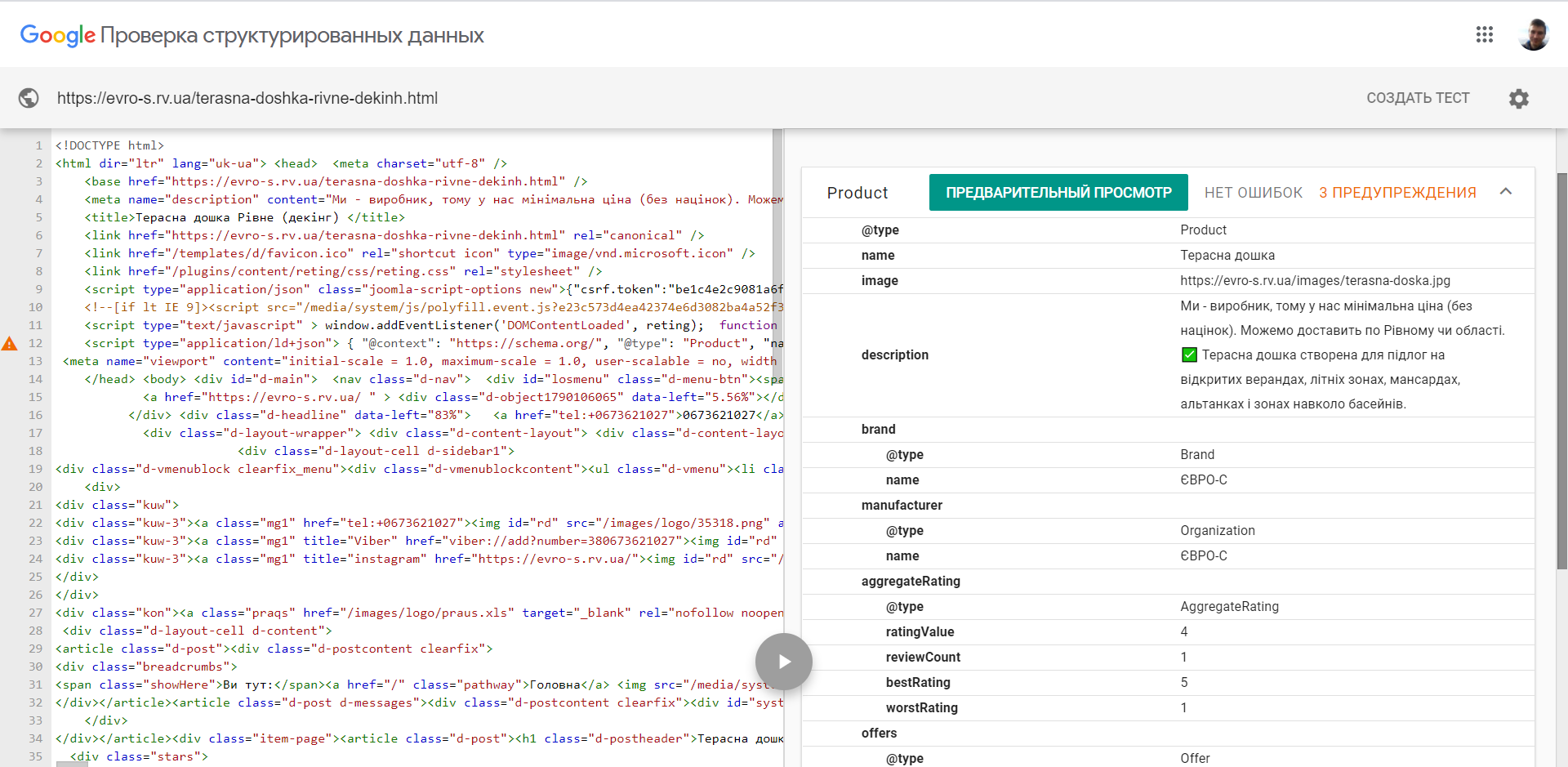Click СОЗДАТЬ ТЕСТ button
The width and height of the screenshot is (1568, 767).
tap(1418, 98)
